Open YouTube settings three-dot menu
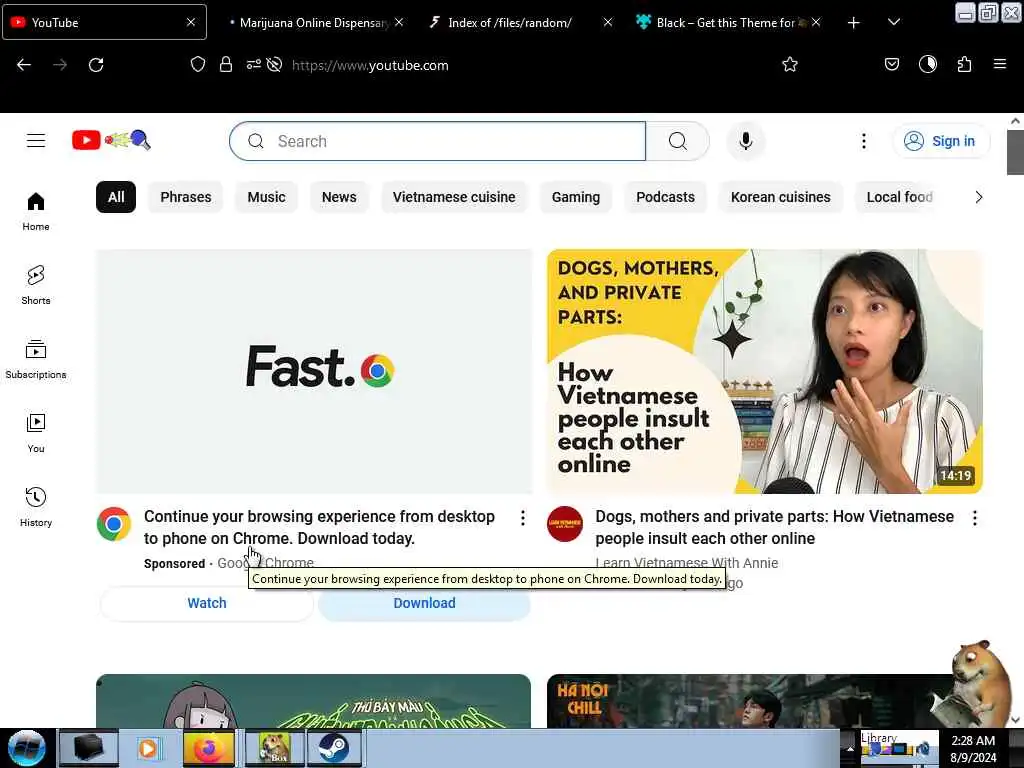Image resolution: width=1024 pixels, height=768 pixels. coord(863,141)
